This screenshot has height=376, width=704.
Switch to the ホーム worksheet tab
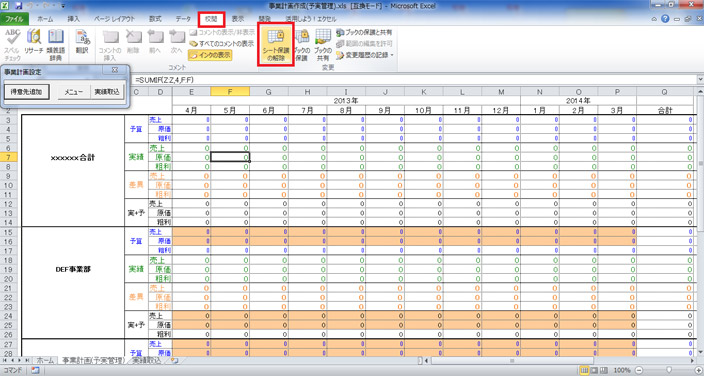45,361
